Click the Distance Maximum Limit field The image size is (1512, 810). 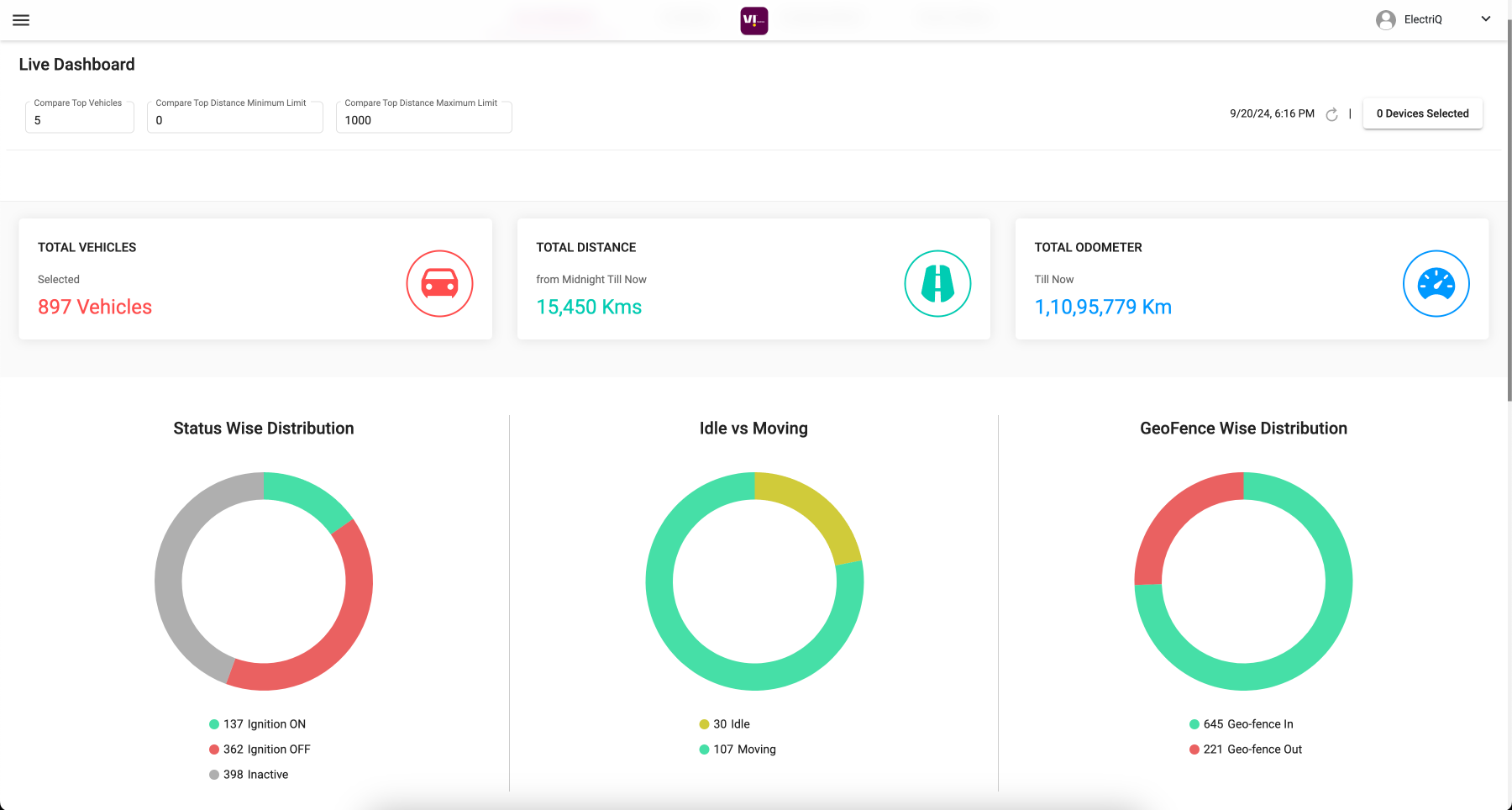pyautogui.click(x=423, y=120)
